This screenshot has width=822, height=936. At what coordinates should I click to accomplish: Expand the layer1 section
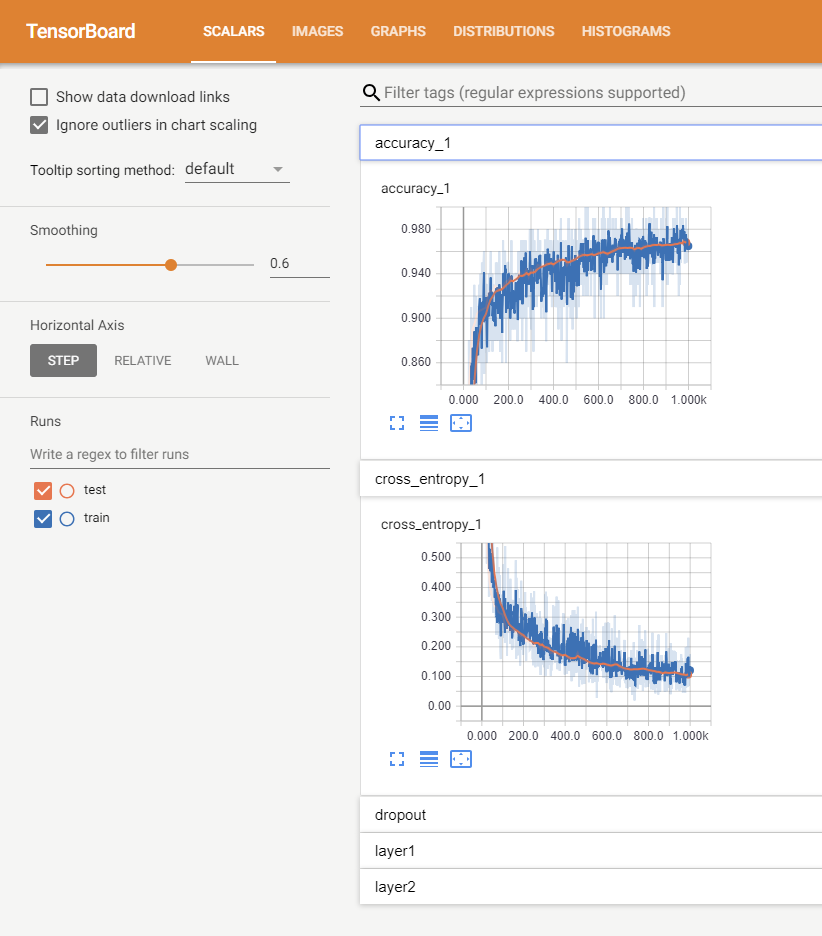click(x=591, y=851)
